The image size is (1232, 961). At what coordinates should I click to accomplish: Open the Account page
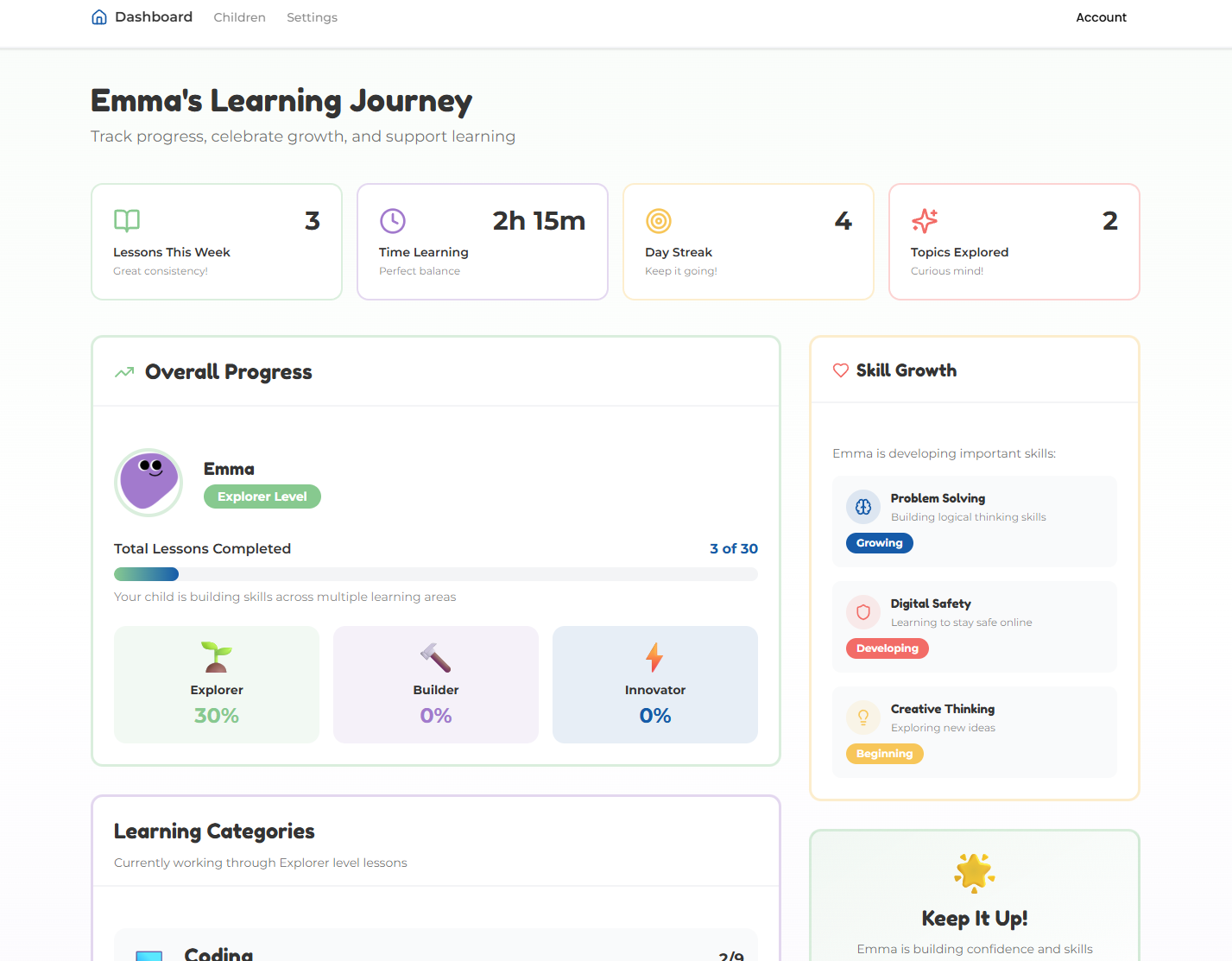1101,16
